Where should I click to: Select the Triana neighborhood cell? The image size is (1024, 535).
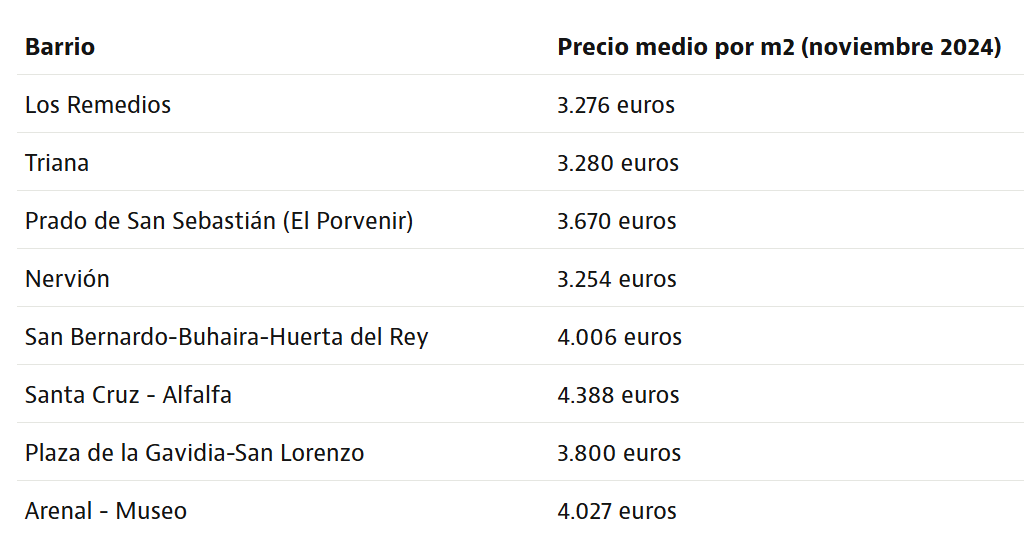point(57,163)
